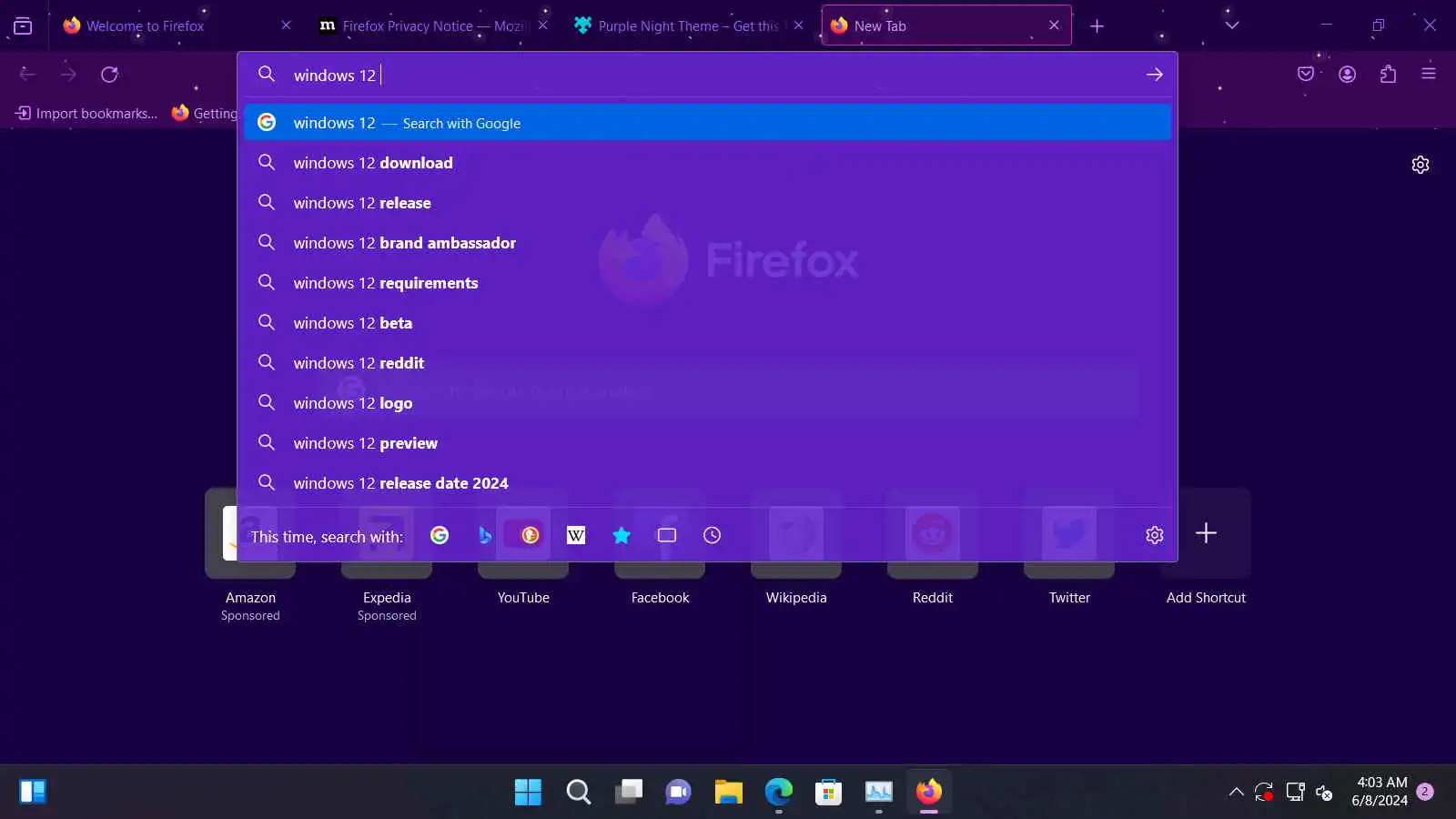Image resolution: width=1456 pixels, height=819 pixels.
Task: Close the Firefox Privacy Notice tab
Action: (542, 25)
